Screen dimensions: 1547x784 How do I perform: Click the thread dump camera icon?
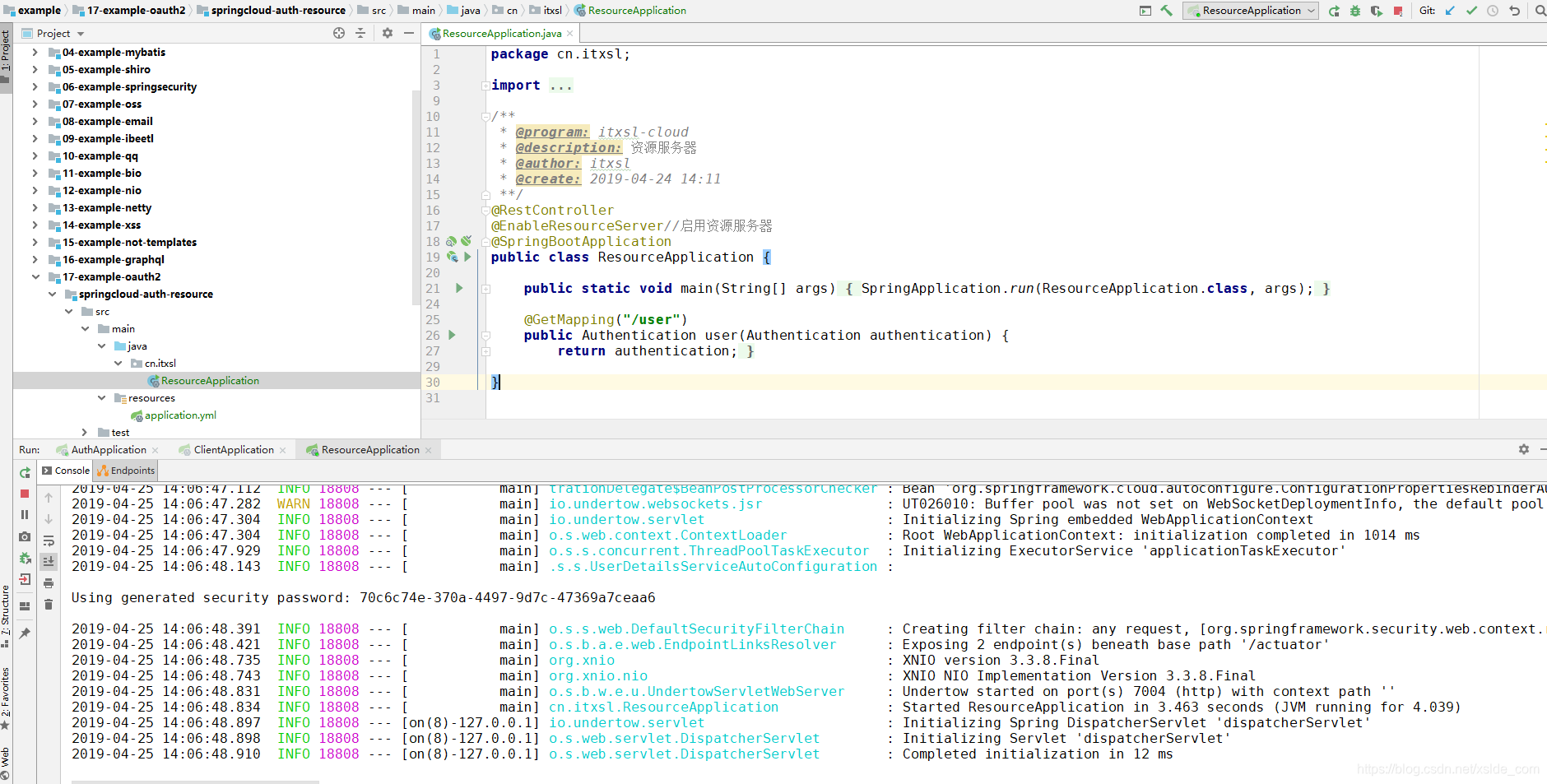(25, 536)
